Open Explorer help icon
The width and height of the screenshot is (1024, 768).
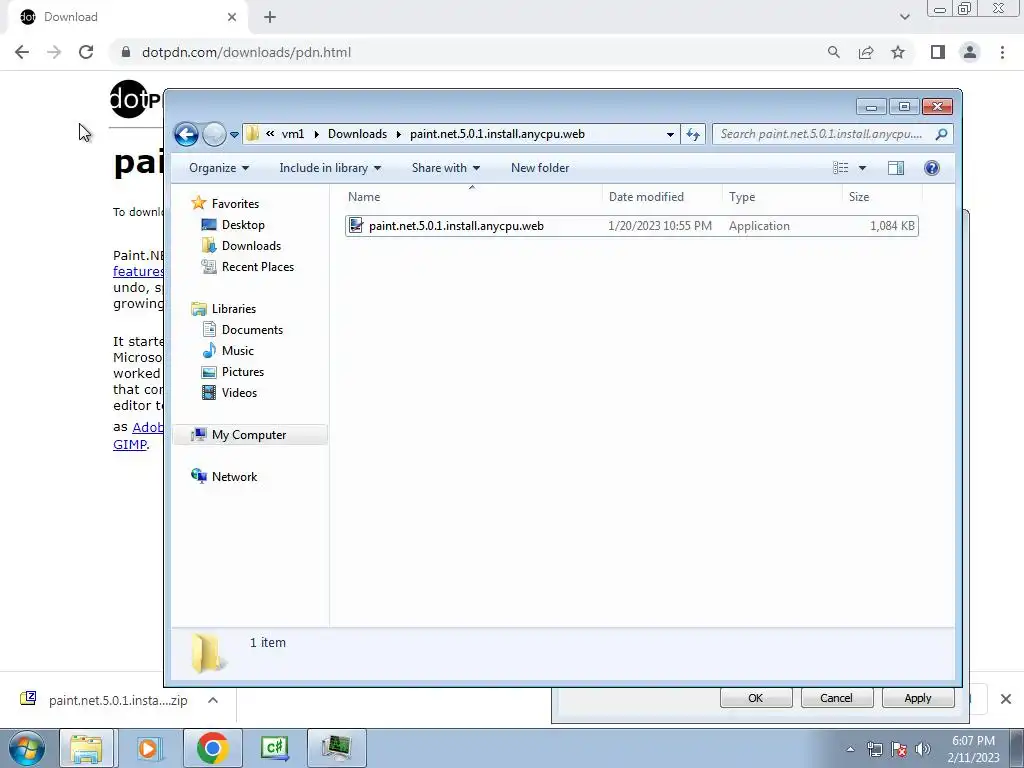point(932,168)
